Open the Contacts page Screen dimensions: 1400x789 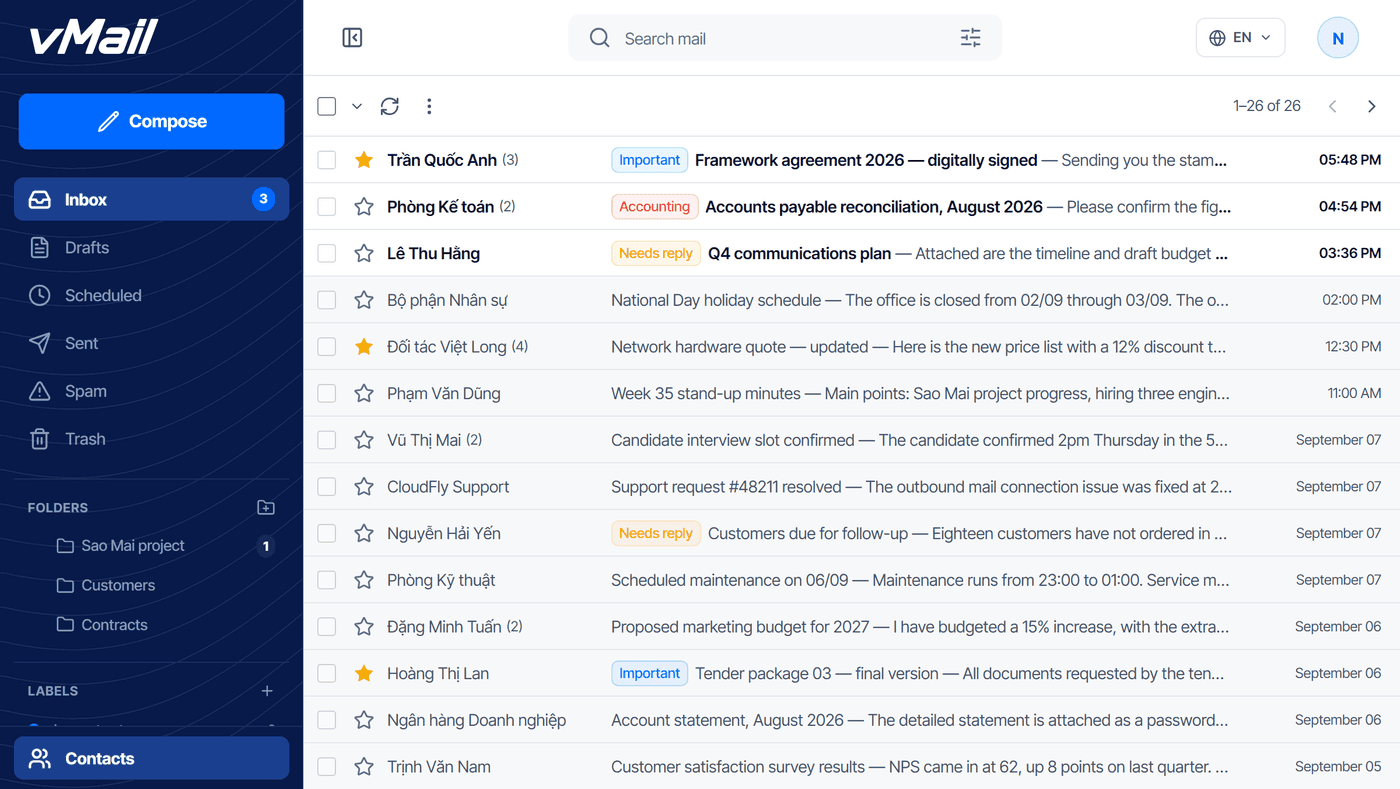[x=152, y=758]
